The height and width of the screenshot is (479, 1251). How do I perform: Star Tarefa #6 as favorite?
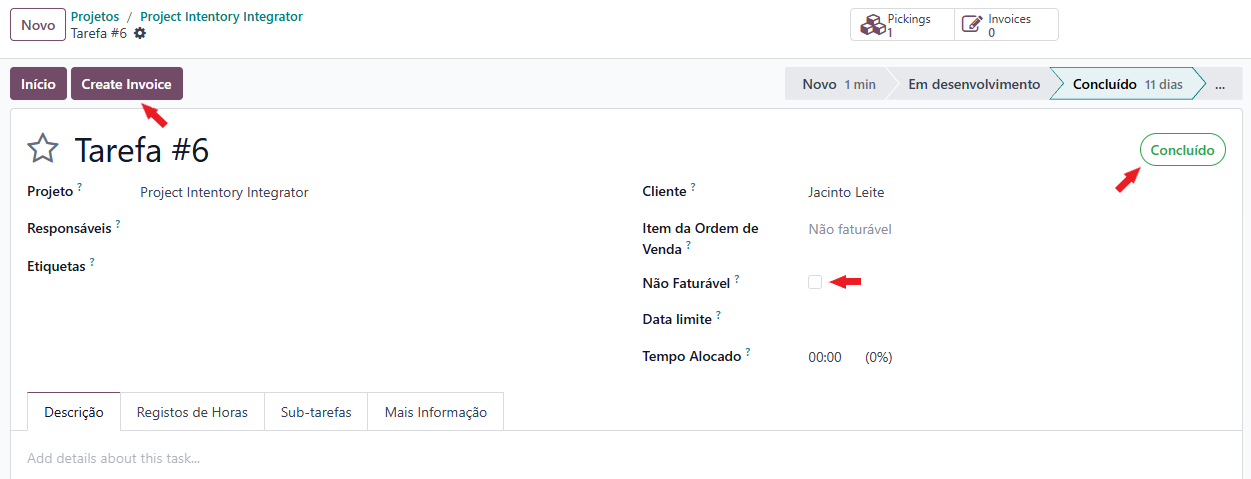click(43, 150)
